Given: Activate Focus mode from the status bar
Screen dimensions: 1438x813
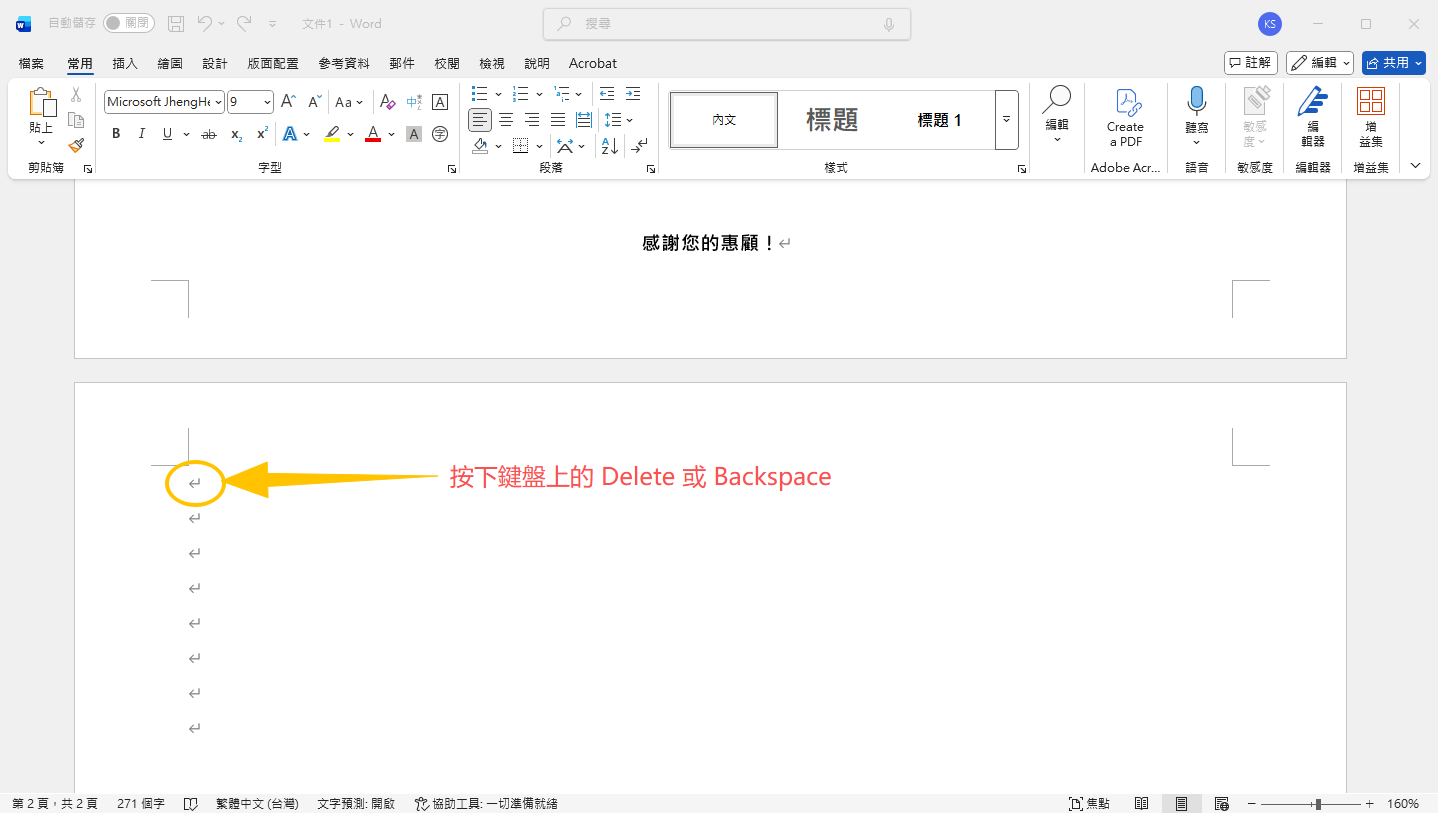Looking at the screenshot, I should (1089, 803).
